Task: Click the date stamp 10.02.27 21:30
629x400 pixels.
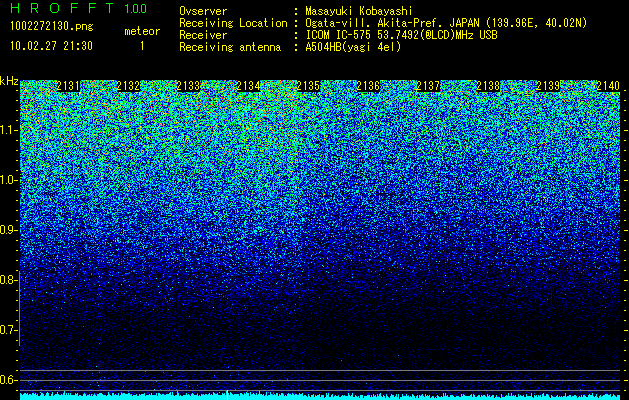Action: coord(51,46)
